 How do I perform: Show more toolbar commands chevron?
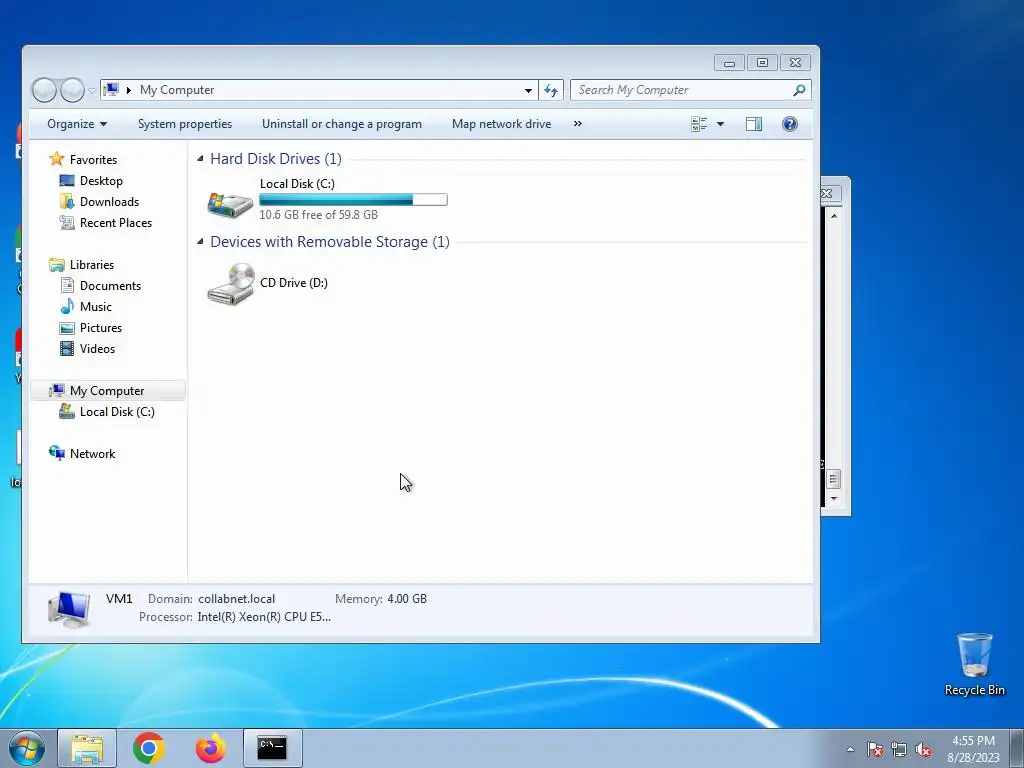pyautogui.click(x=577, y=124)
